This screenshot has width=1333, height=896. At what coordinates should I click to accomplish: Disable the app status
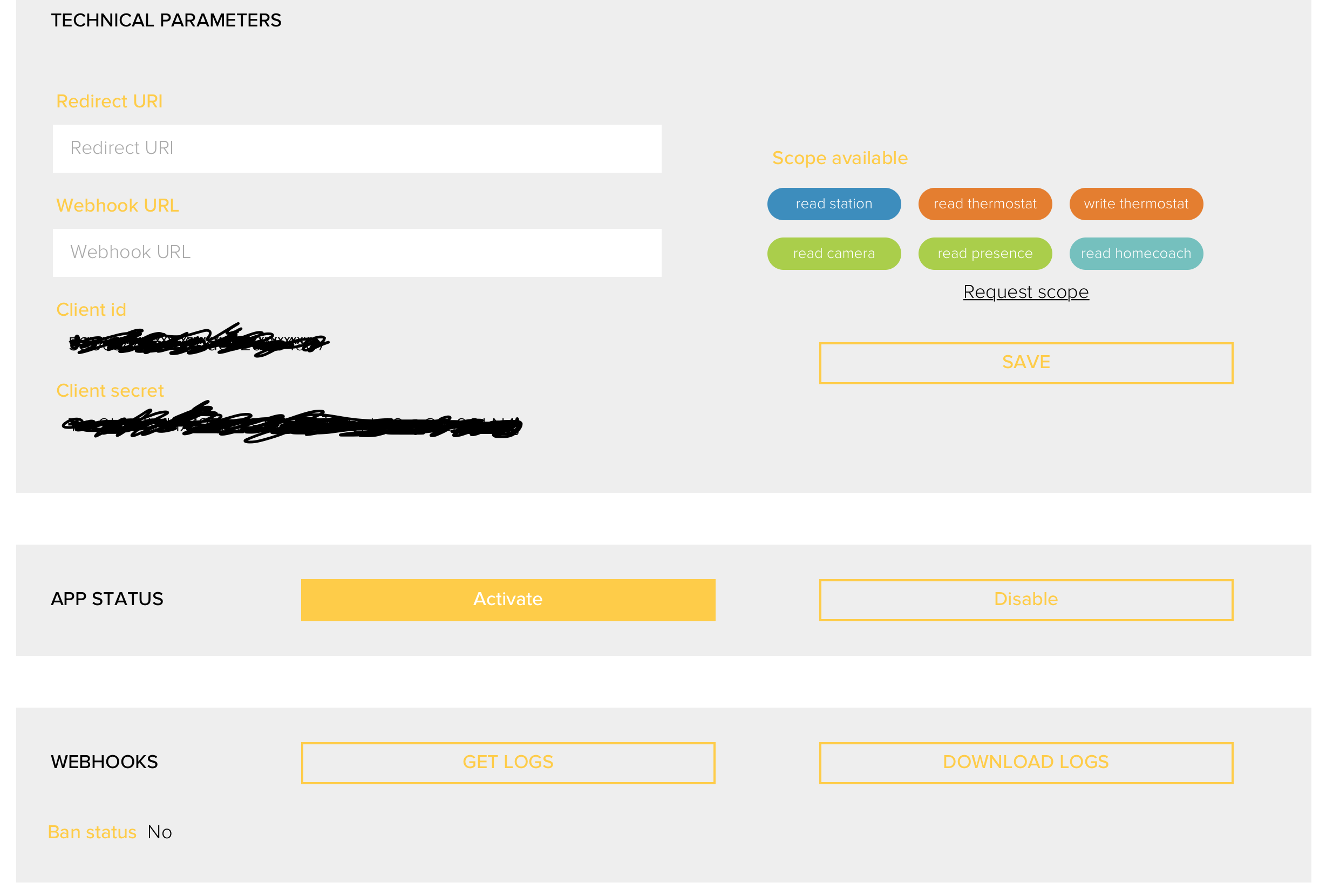1026,600
